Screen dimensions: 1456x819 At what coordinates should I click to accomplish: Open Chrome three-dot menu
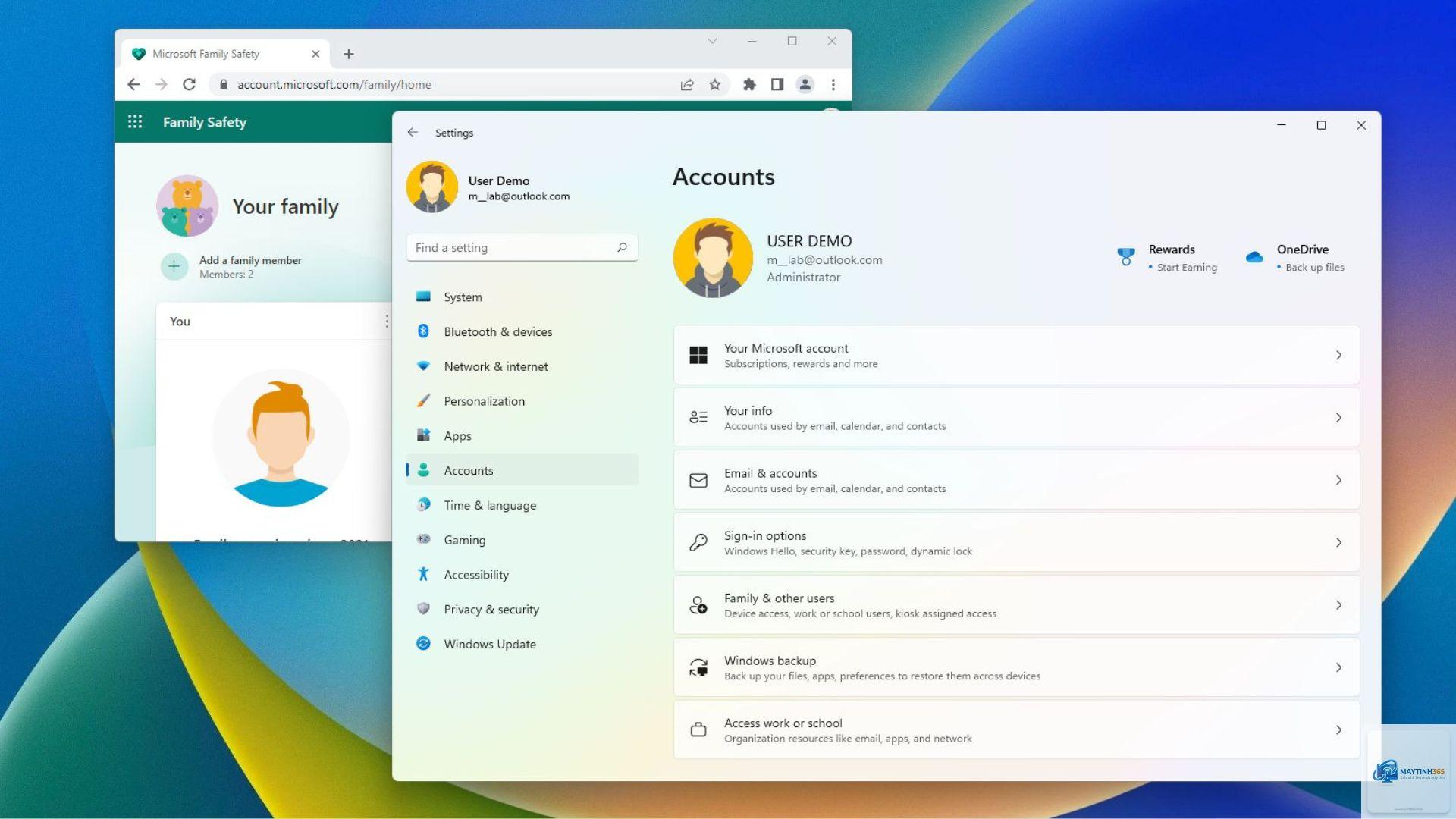[x=833, y=84]
